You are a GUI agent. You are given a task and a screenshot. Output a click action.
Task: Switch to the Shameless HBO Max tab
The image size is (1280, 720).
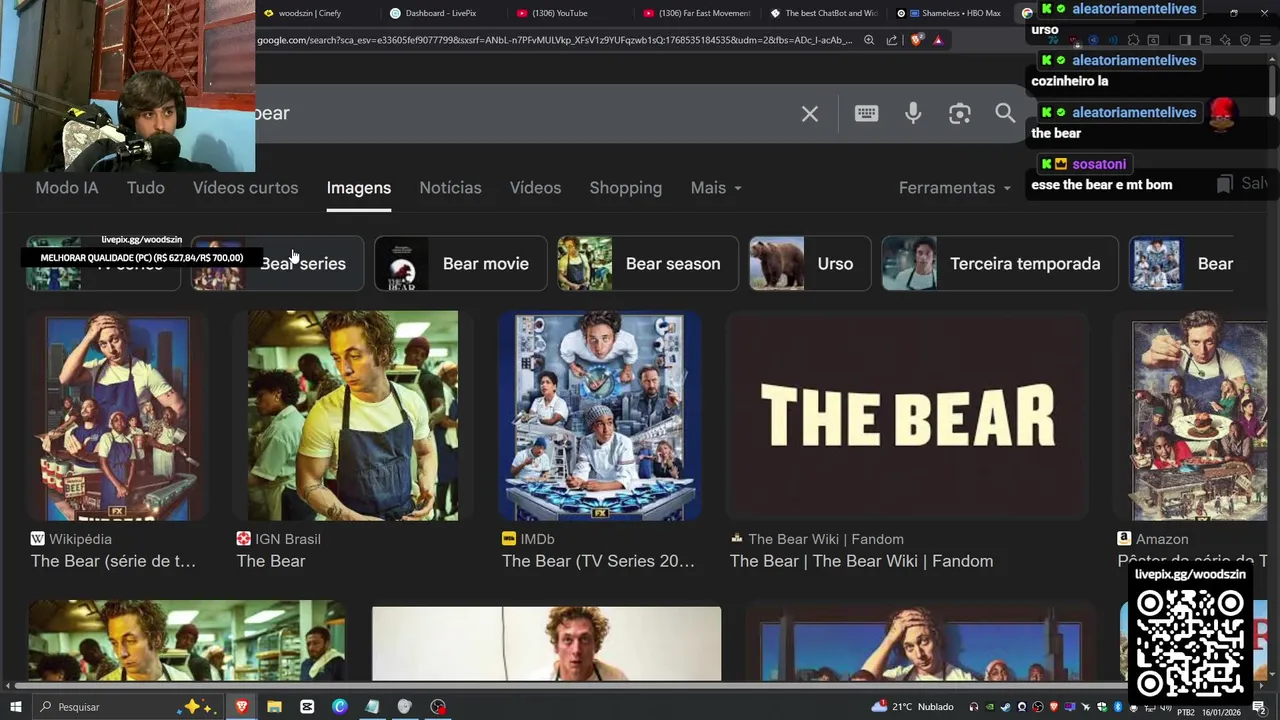(x=950, y=13)
